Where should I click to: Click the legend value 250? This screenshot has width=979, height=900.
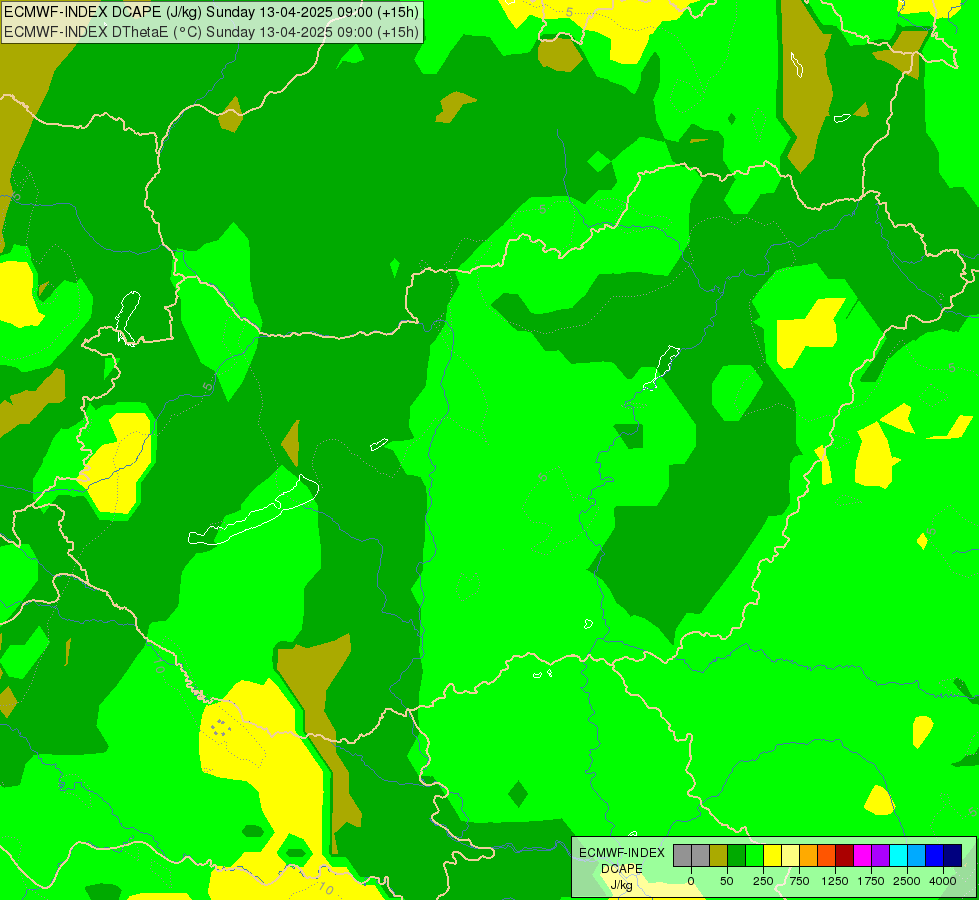[x=763, y=881]
